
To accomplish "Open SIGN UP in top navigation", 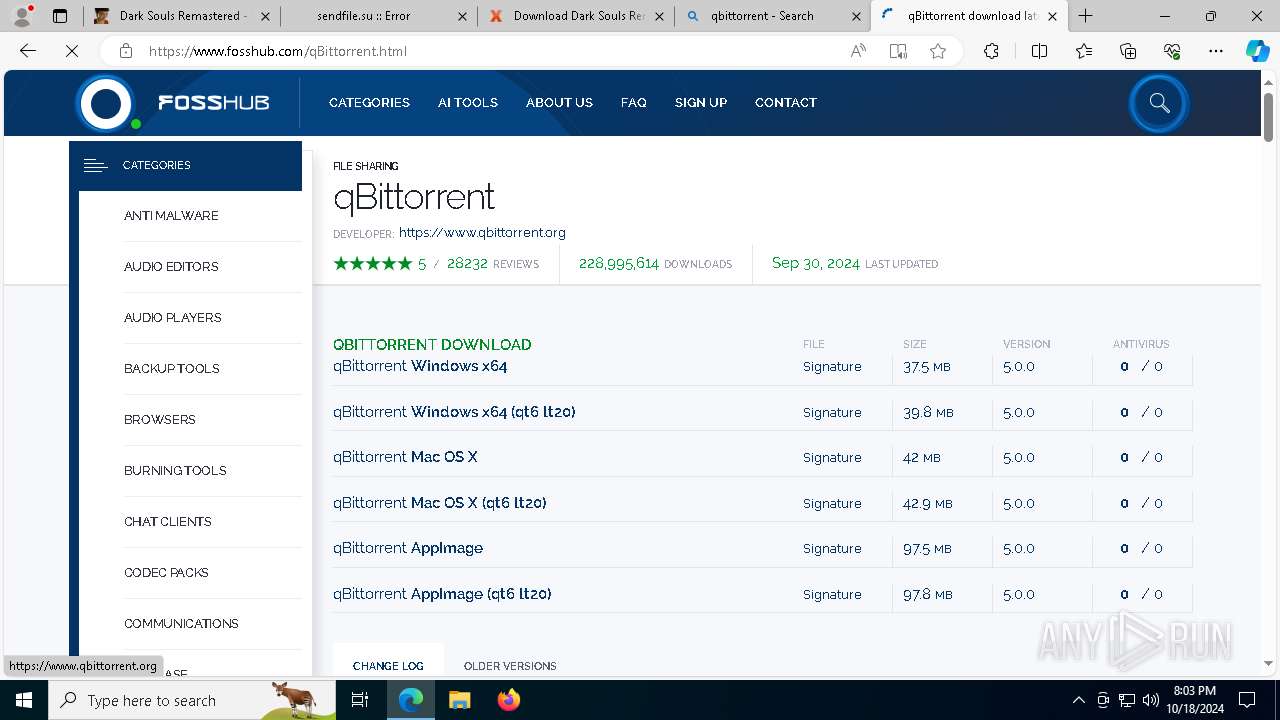I will tap(701, 103).
